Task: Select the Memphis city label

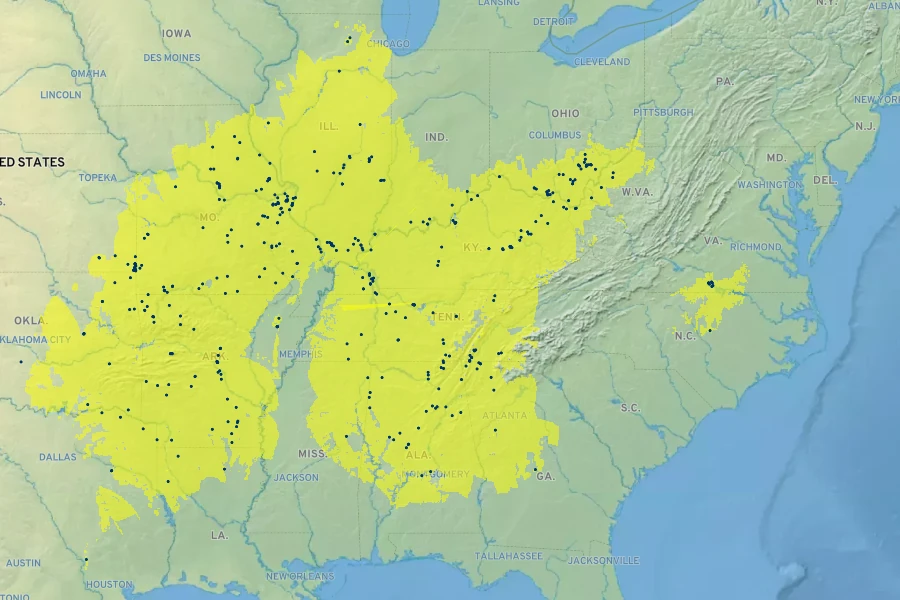Action: click(x=301, y=354)
